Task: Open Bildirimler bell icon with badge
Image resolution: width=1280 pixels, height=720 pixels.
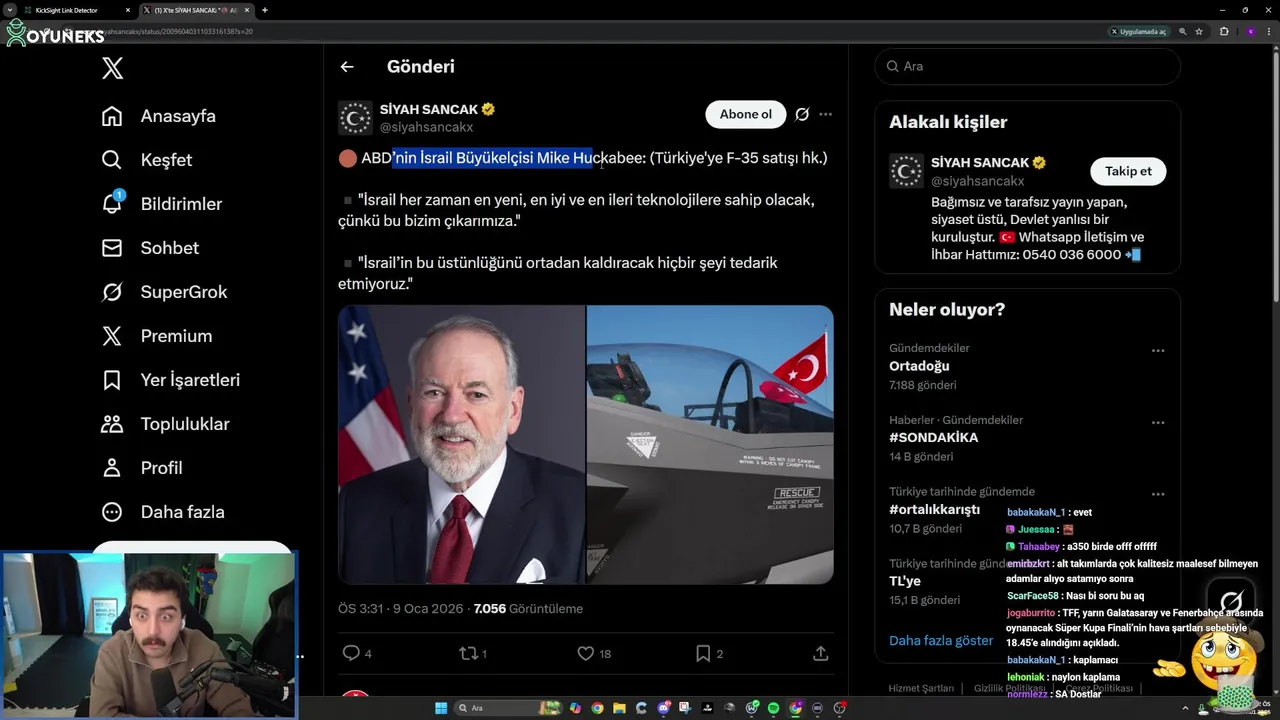Action: pyautogui.click(x=112, y=203)
